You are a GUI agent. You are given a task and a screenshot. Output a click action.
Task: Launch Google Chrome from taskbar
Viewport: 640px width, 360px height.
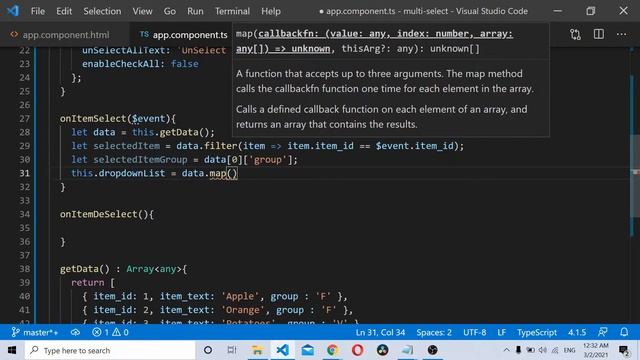(x=333, y=350)
